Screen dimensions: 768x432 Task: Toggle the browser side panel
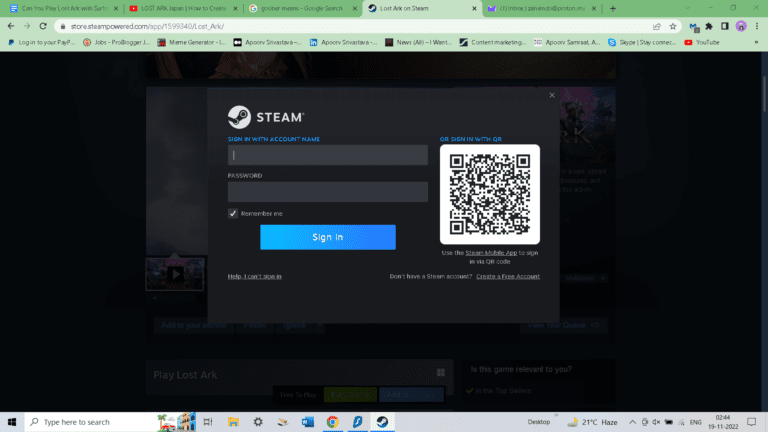725,26
